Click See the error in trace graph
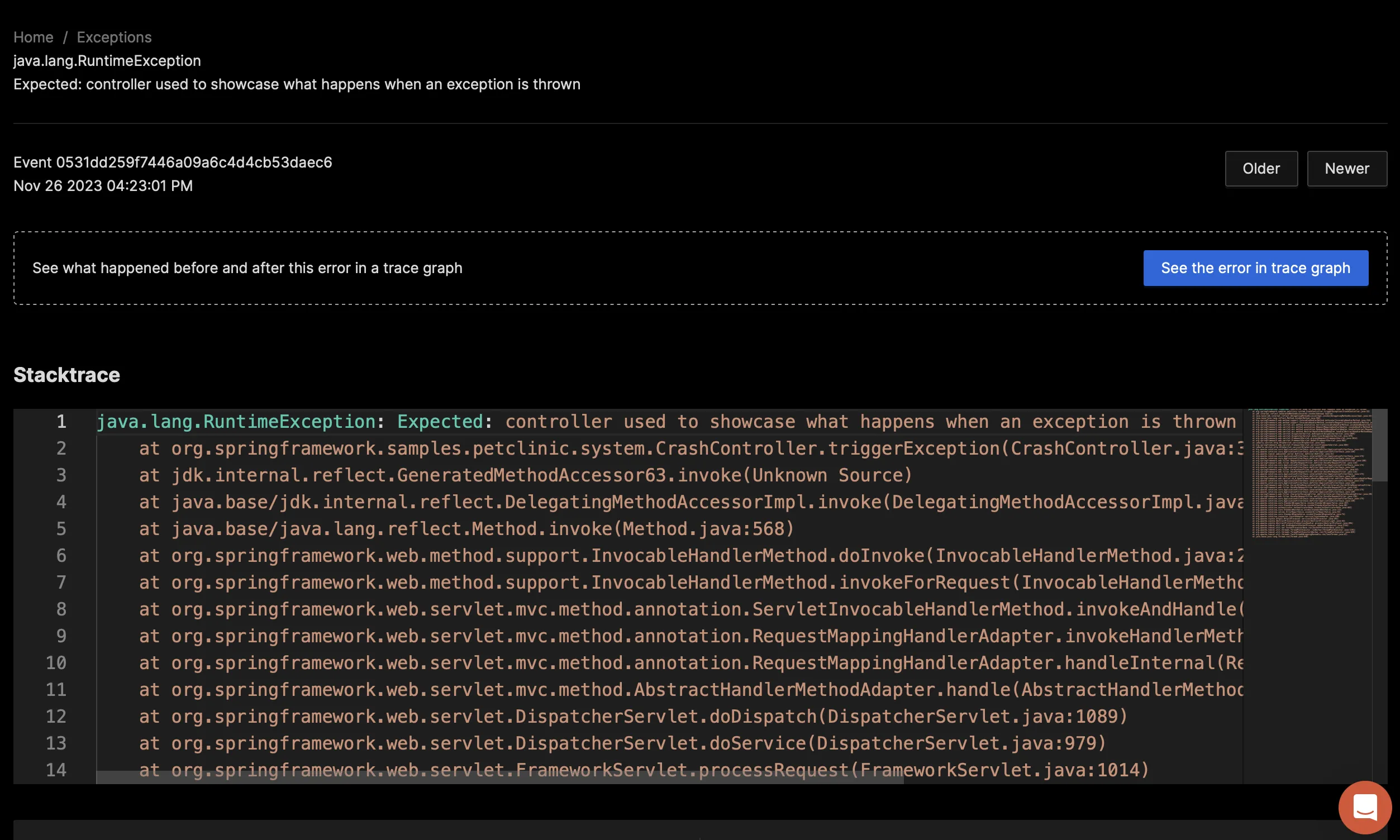This screenshot has height=840, width=1400. pos(1256,268)
